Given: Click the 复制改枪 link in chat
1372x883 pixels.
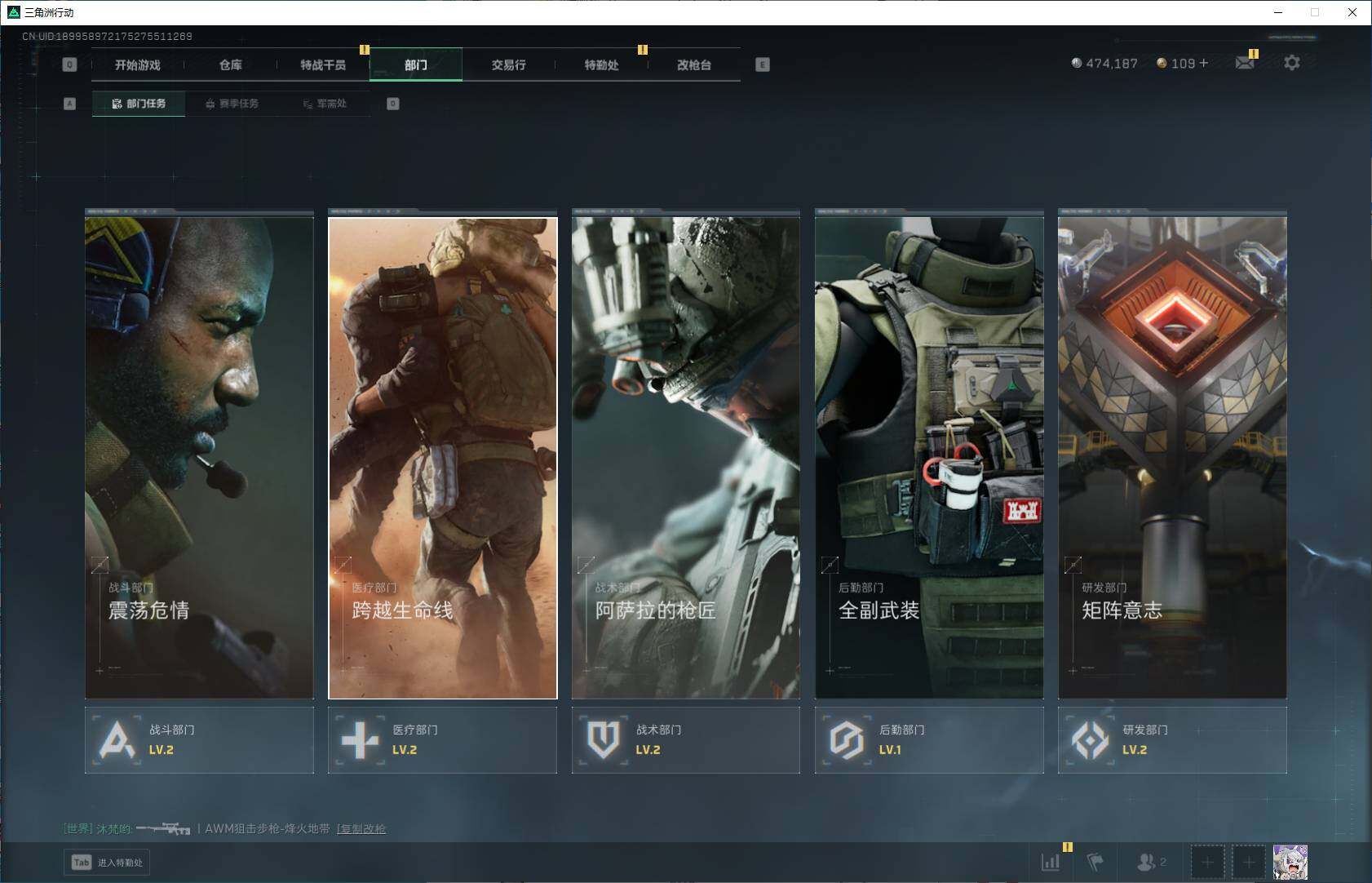Looking at the screenshot, I should [x=361, y=828].
